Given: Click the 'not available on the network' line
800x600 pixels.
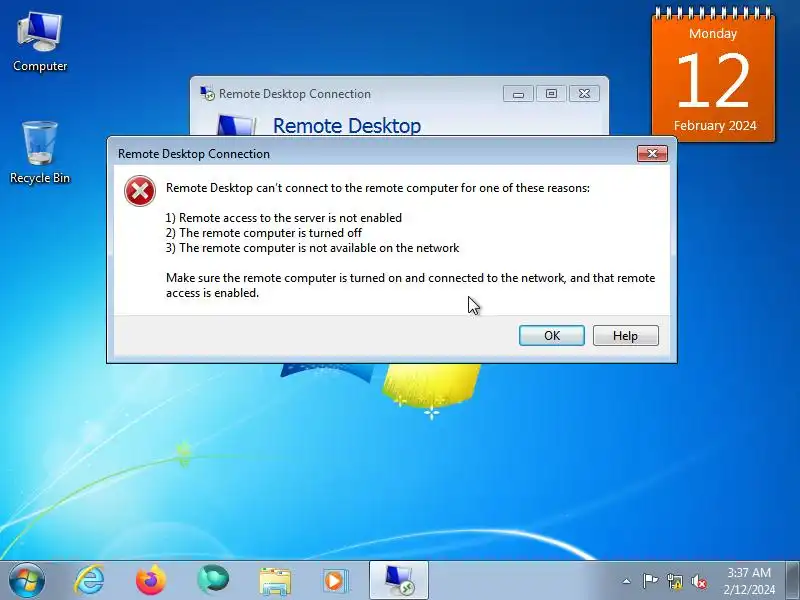Looking at the screenshot, I should (x=312, y=248).
